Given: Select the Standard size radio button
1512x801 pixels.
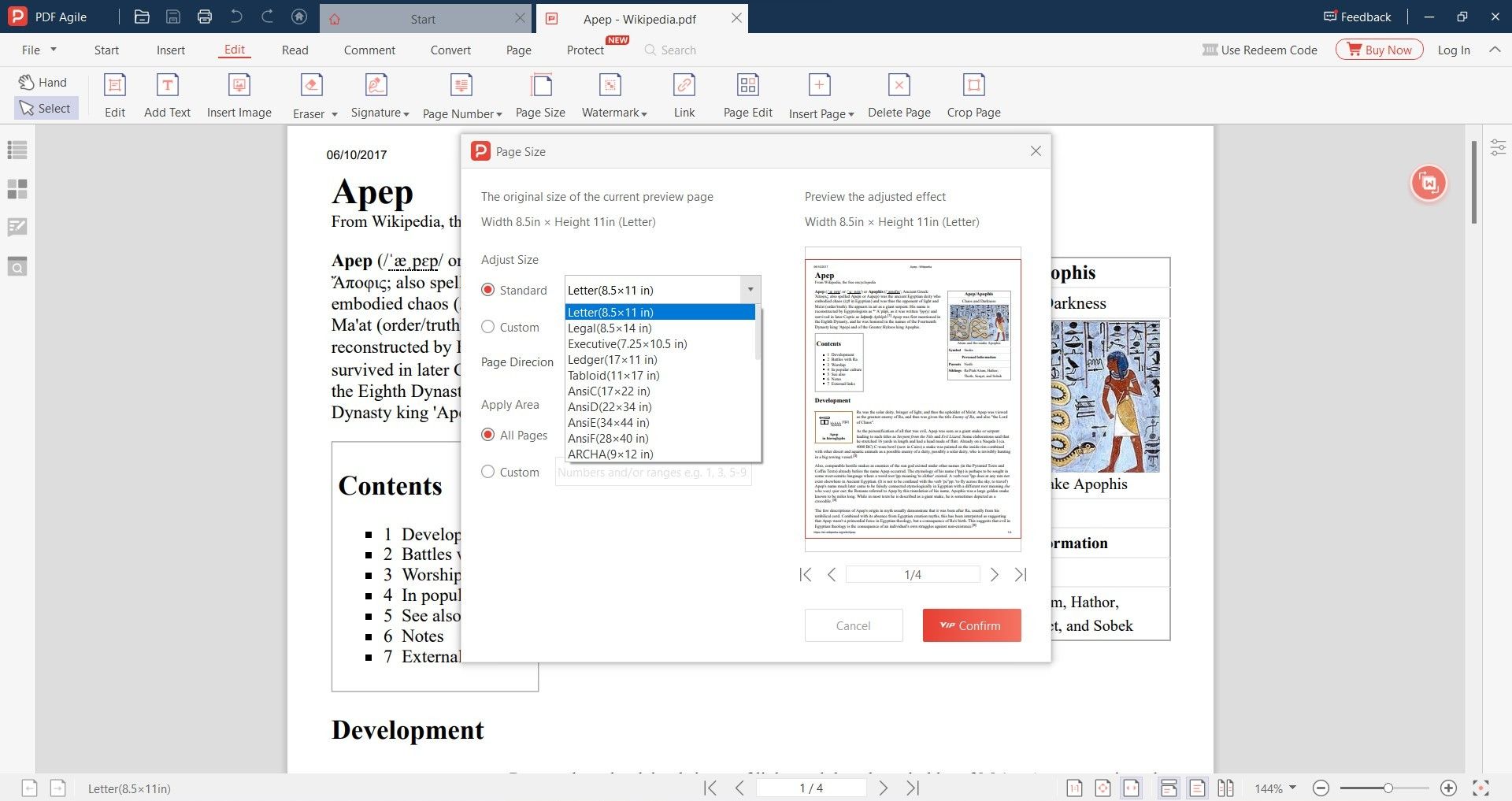Looking at the screenshot, I should [488, 290].
